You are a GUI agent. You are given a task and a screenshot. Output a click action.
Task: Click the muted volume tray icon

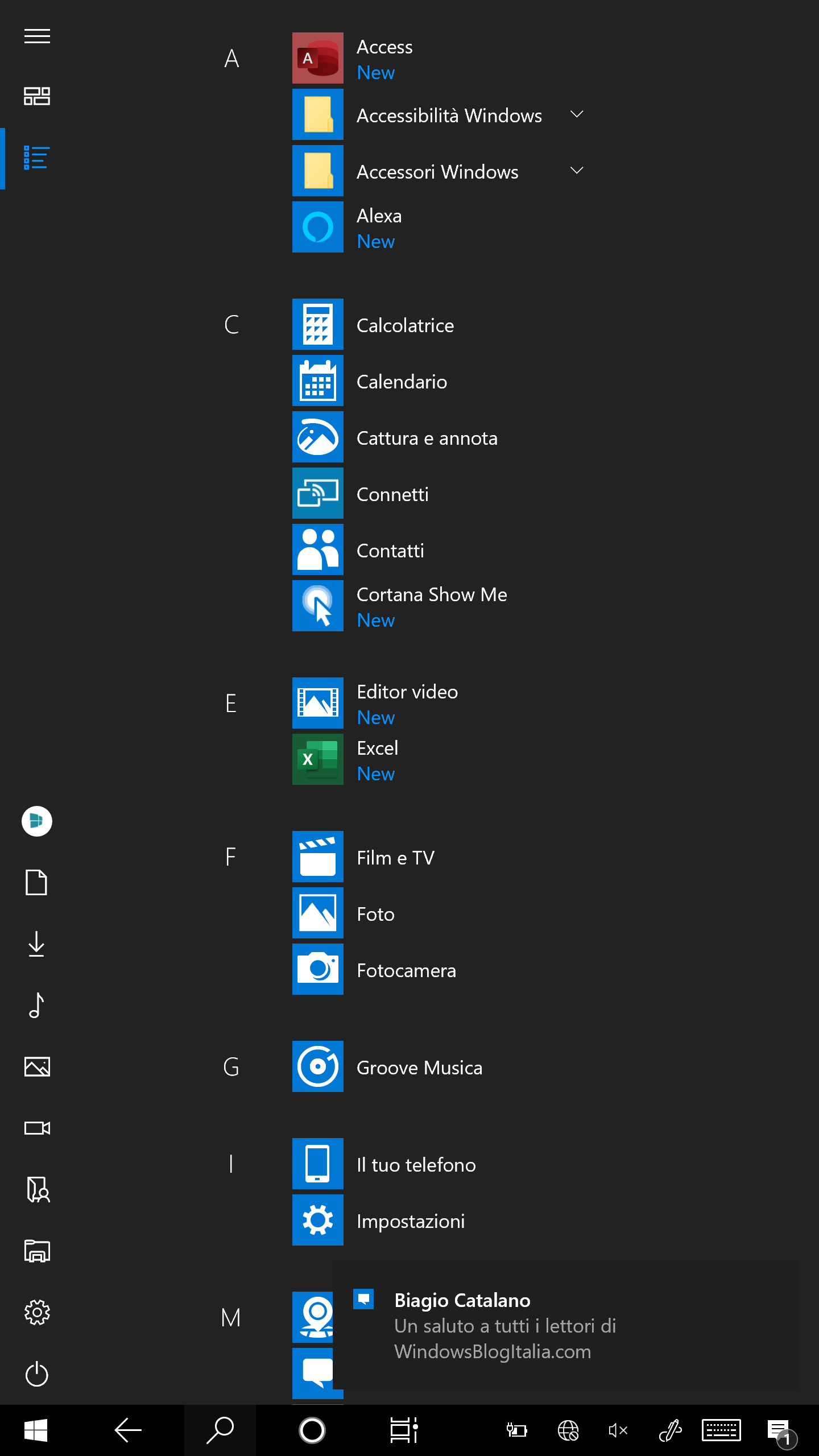pyautogui.click(x=618, y=1430)
